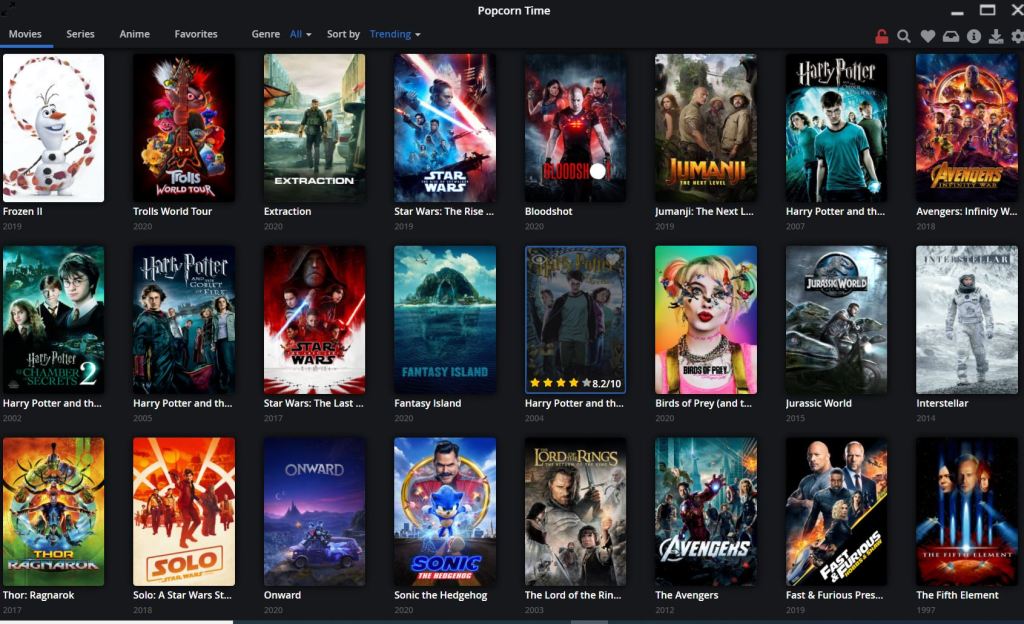Open Popcorn Time settings gear
Viewport: 1024px width, 624px height.
tap(1018, 36)
